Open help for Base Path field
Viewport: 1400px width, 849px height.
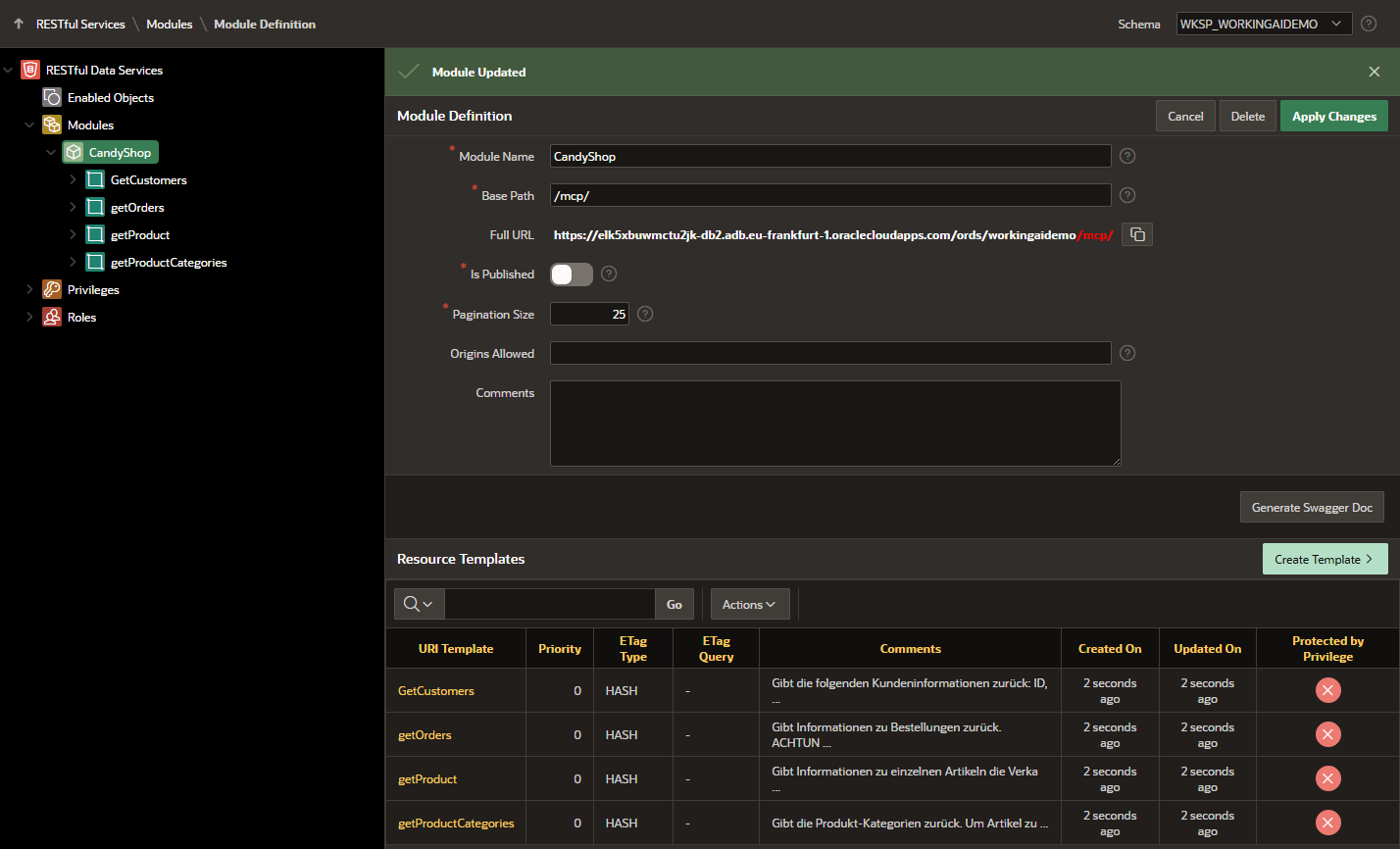(1127, 195)
